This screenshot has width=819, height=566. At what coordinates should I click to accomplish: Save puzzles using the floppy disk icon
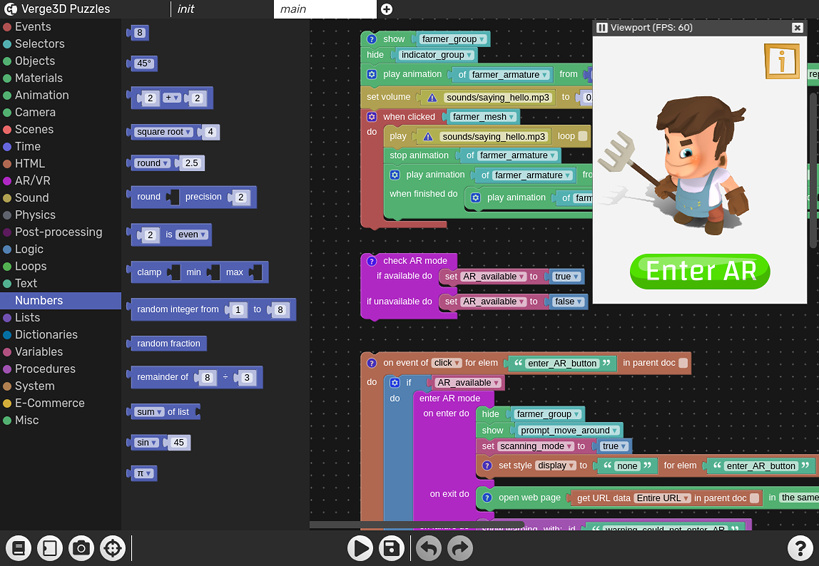tap(391, 548)
